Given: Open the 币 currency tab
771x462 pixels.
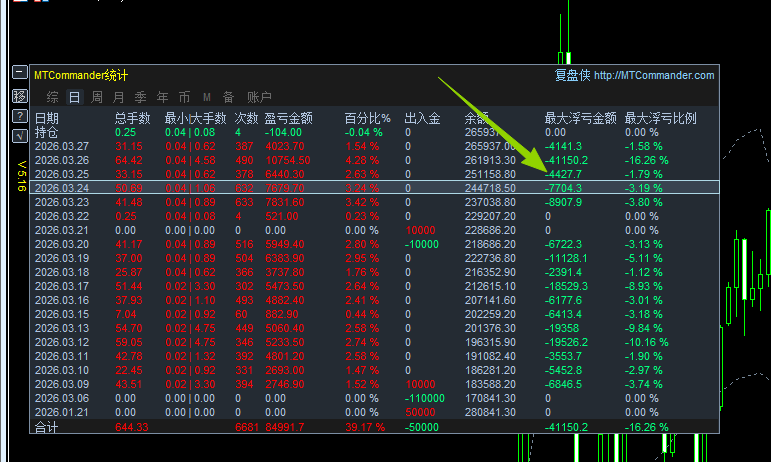Looking at the screenshot, I should point(184,97).
